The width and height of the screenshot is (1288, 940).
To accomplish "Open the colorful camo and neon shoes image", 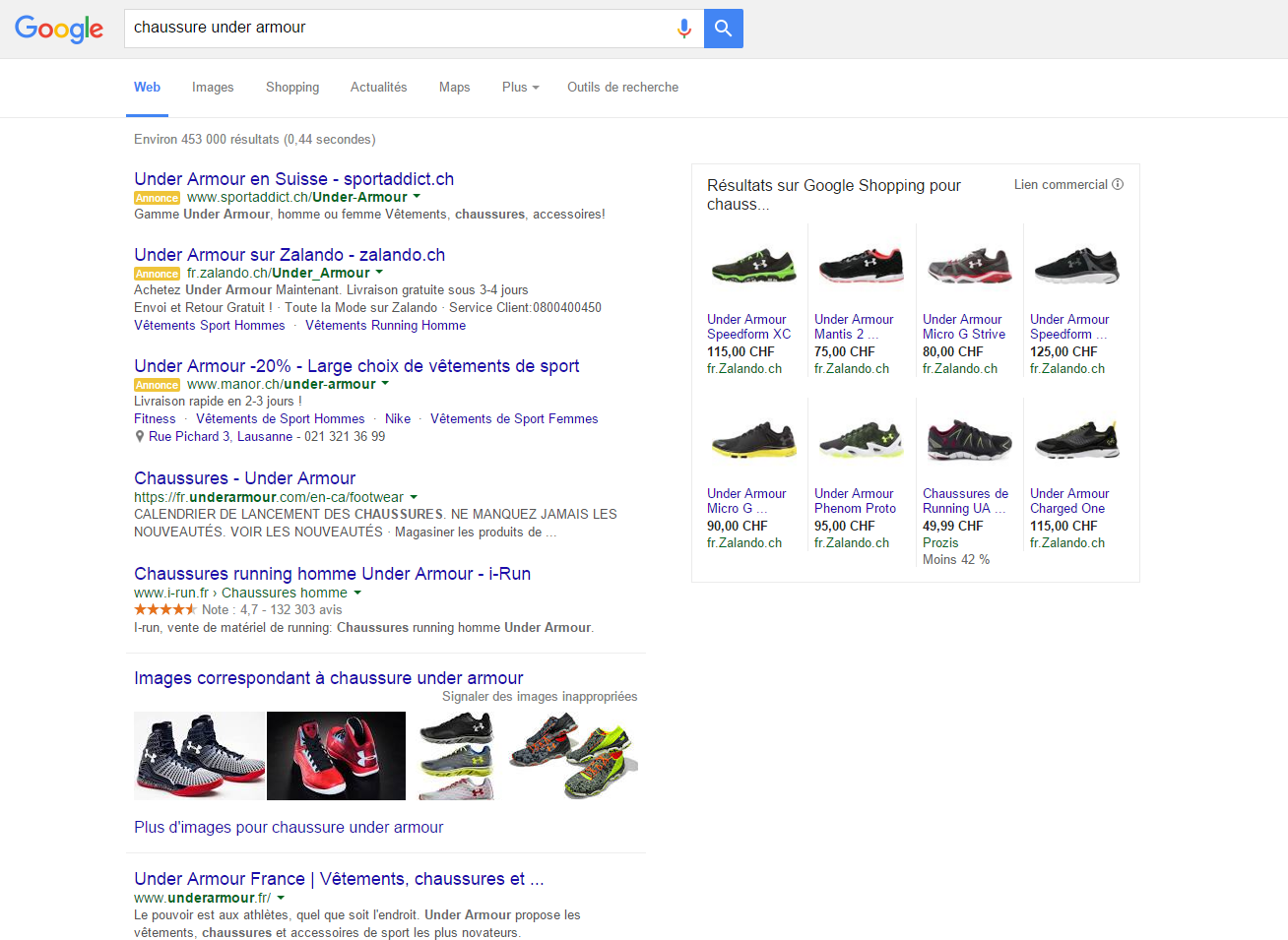I will tap(572, 756).
